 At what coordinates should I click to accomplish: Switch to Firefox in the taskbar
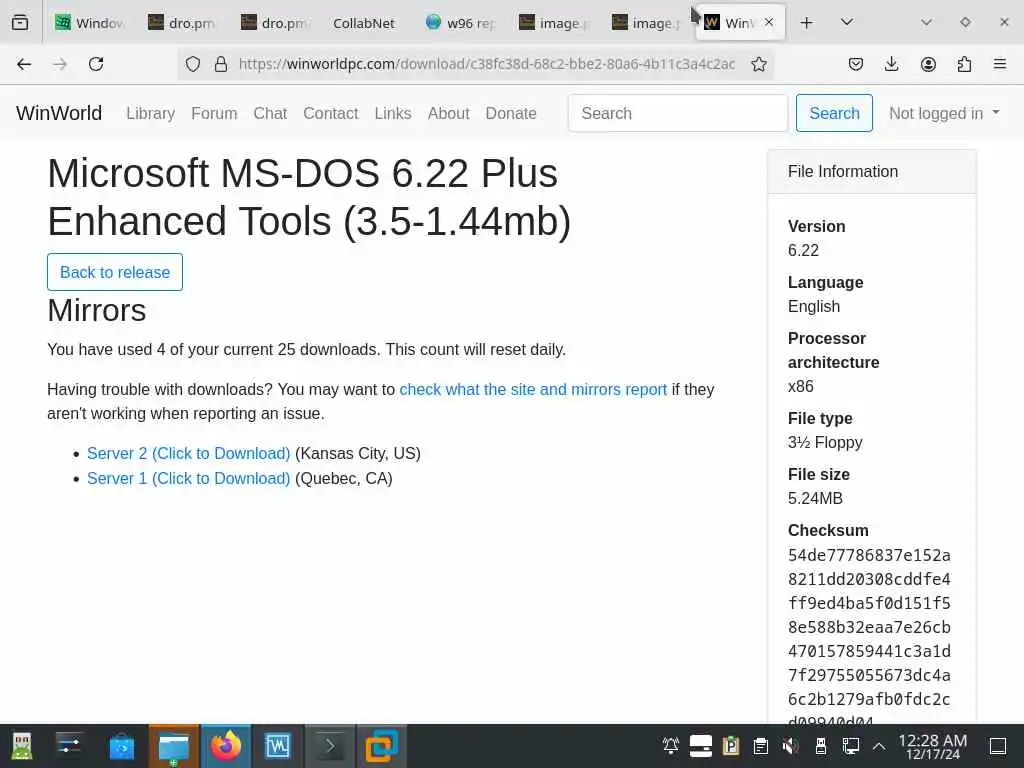click(226, 746)
